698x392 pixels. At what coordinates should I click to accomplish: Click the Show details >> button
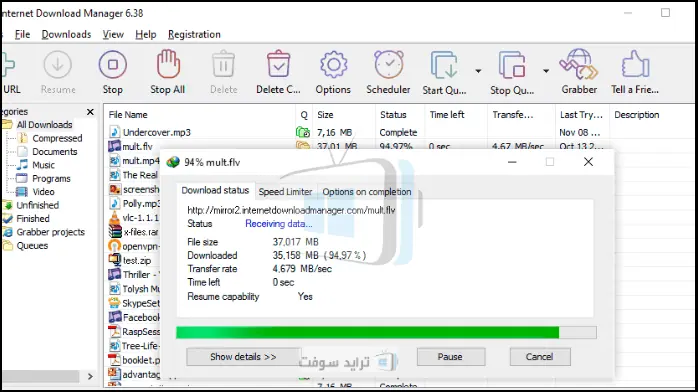coord(243,357)
